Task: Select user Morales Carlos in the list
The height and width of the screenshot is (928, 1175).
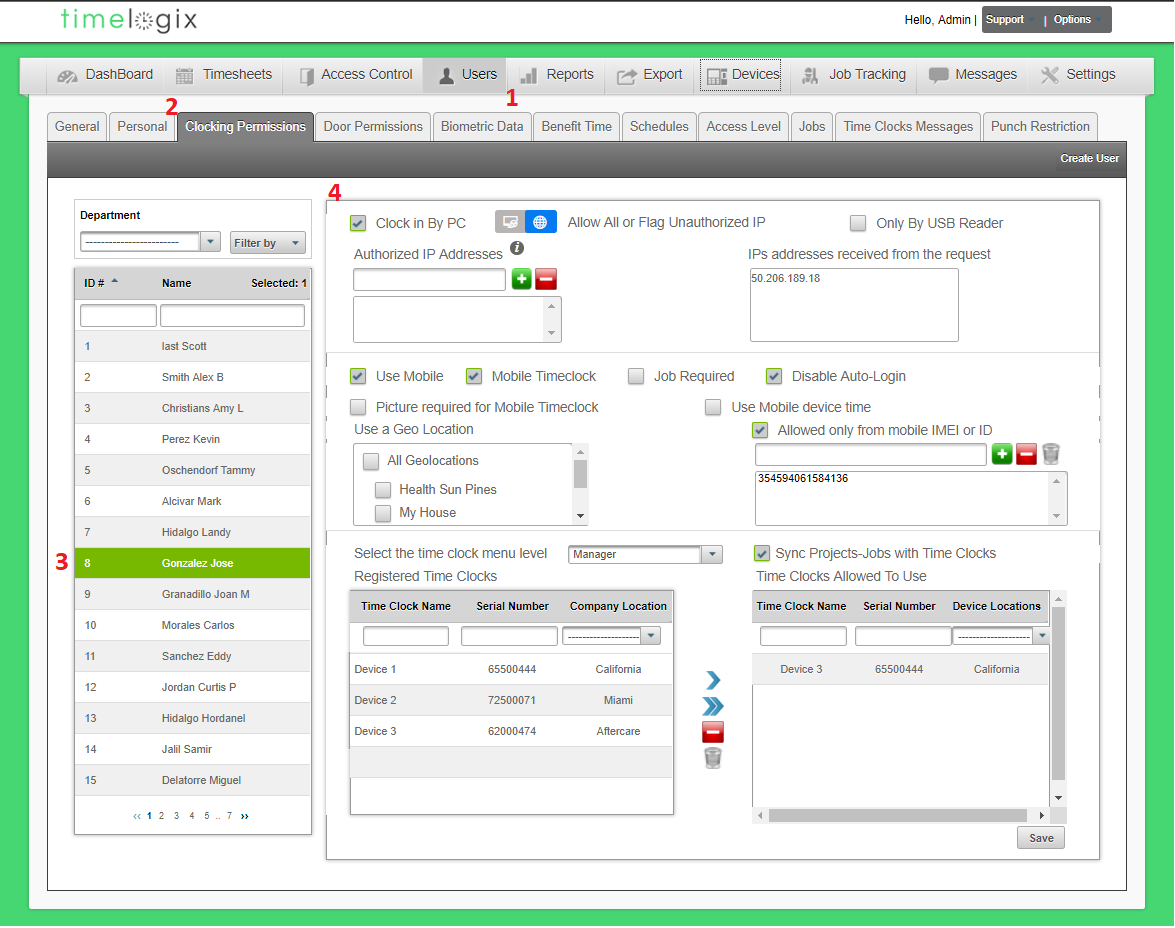Action: click(x=198, y=626)
